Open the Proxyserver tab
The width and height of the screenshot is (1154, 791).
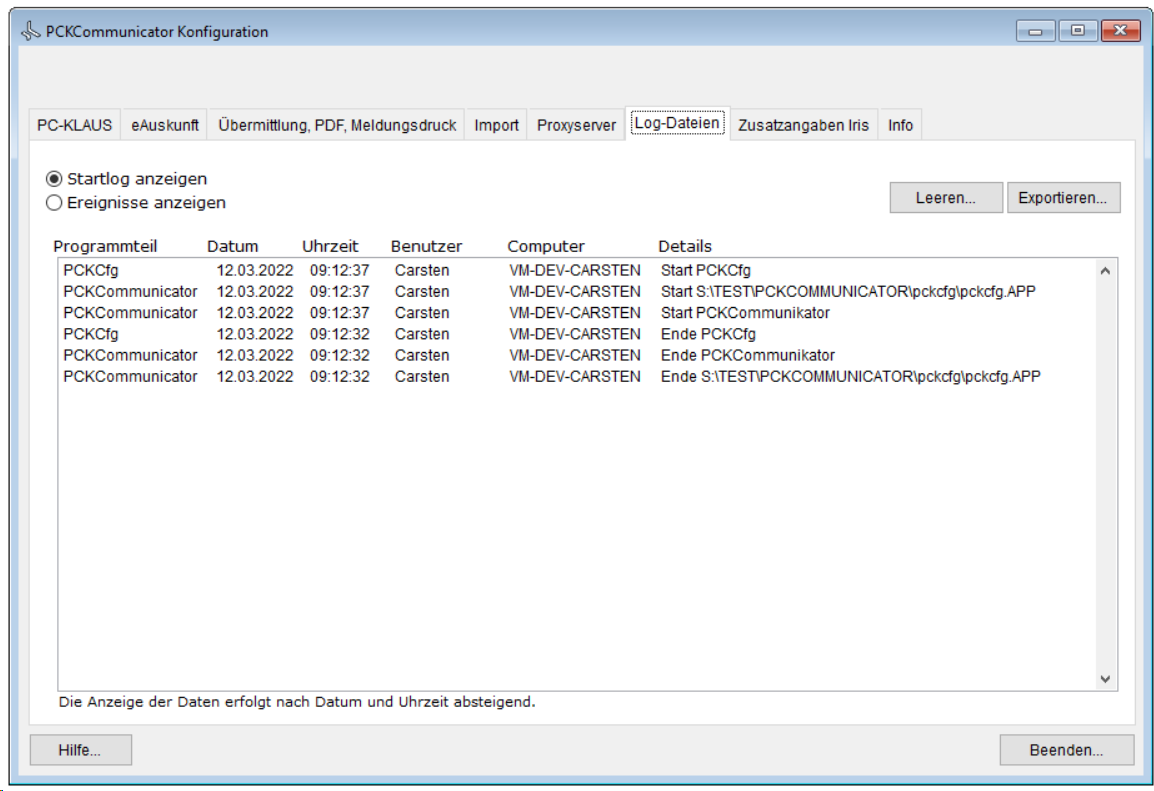point(576,125)
